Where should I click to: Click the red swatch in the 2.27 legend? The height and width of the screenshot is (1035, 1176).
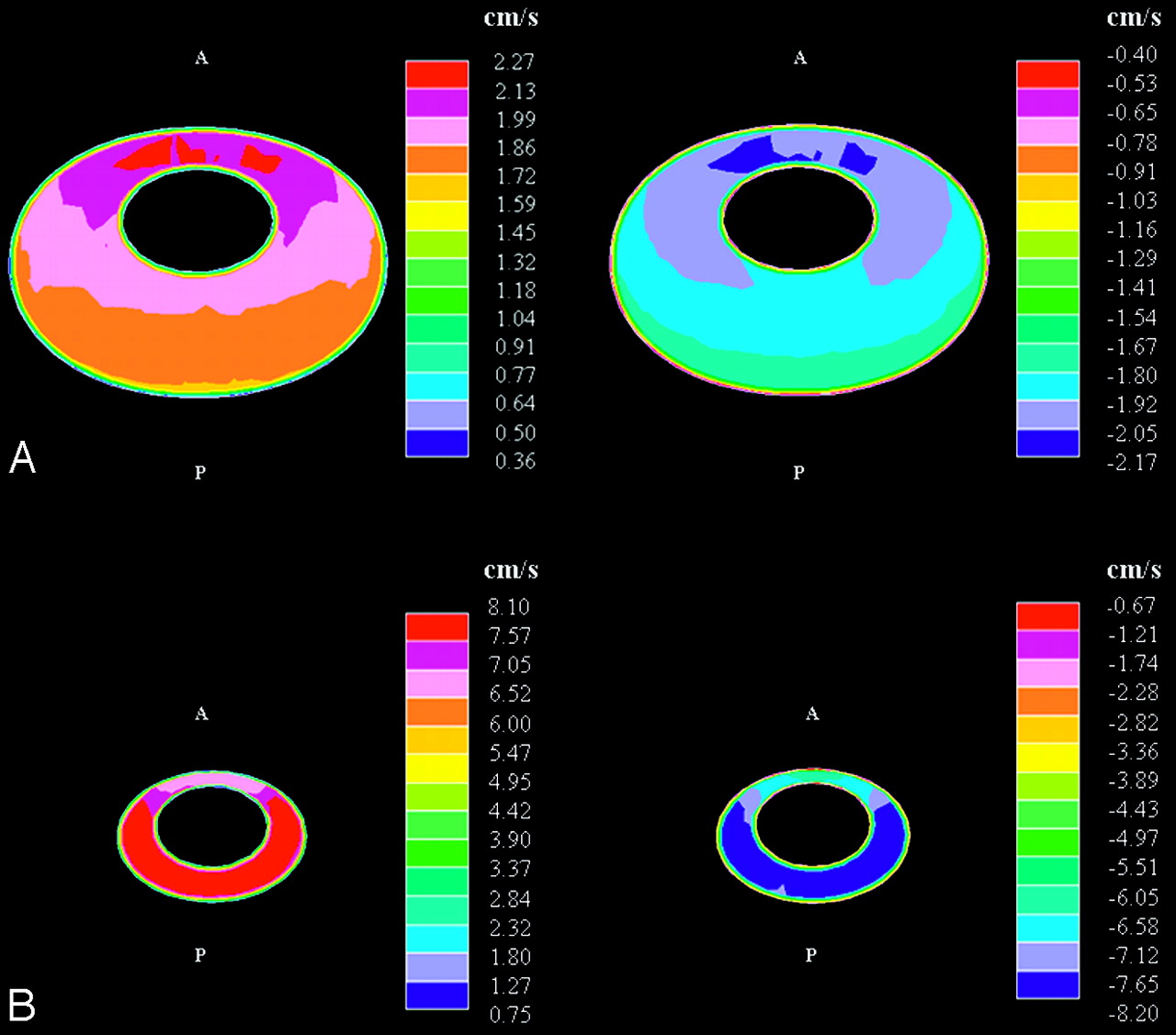[x=437, y=74]
